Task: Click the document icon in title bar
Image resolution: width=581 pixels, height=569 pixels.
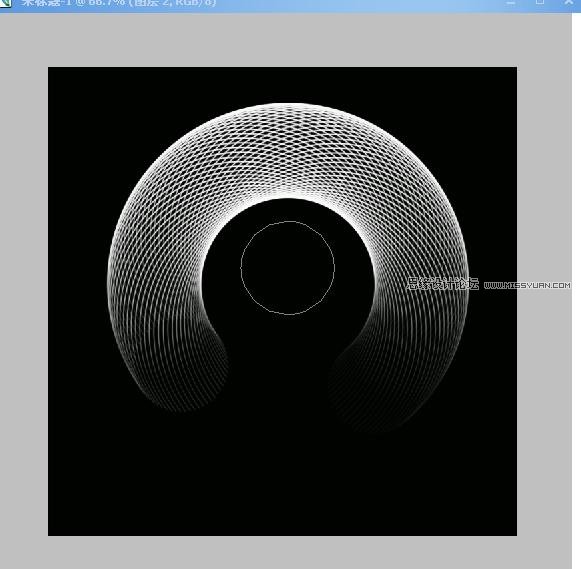Action: pyautogui.click(x=6, y=3)
